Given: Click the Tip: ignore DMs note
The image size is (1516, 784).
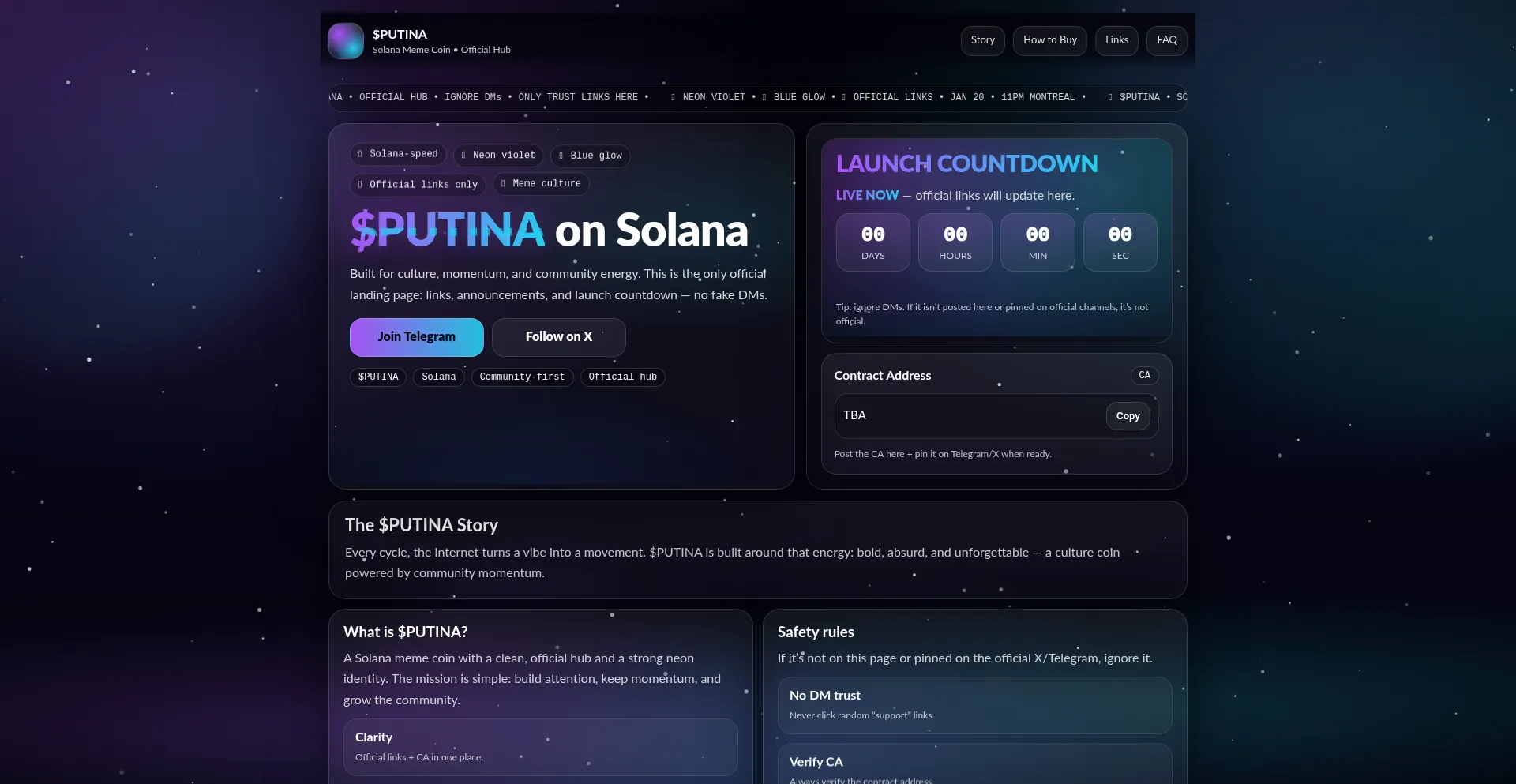Looking at the screenshot, I should click(992, 314).
